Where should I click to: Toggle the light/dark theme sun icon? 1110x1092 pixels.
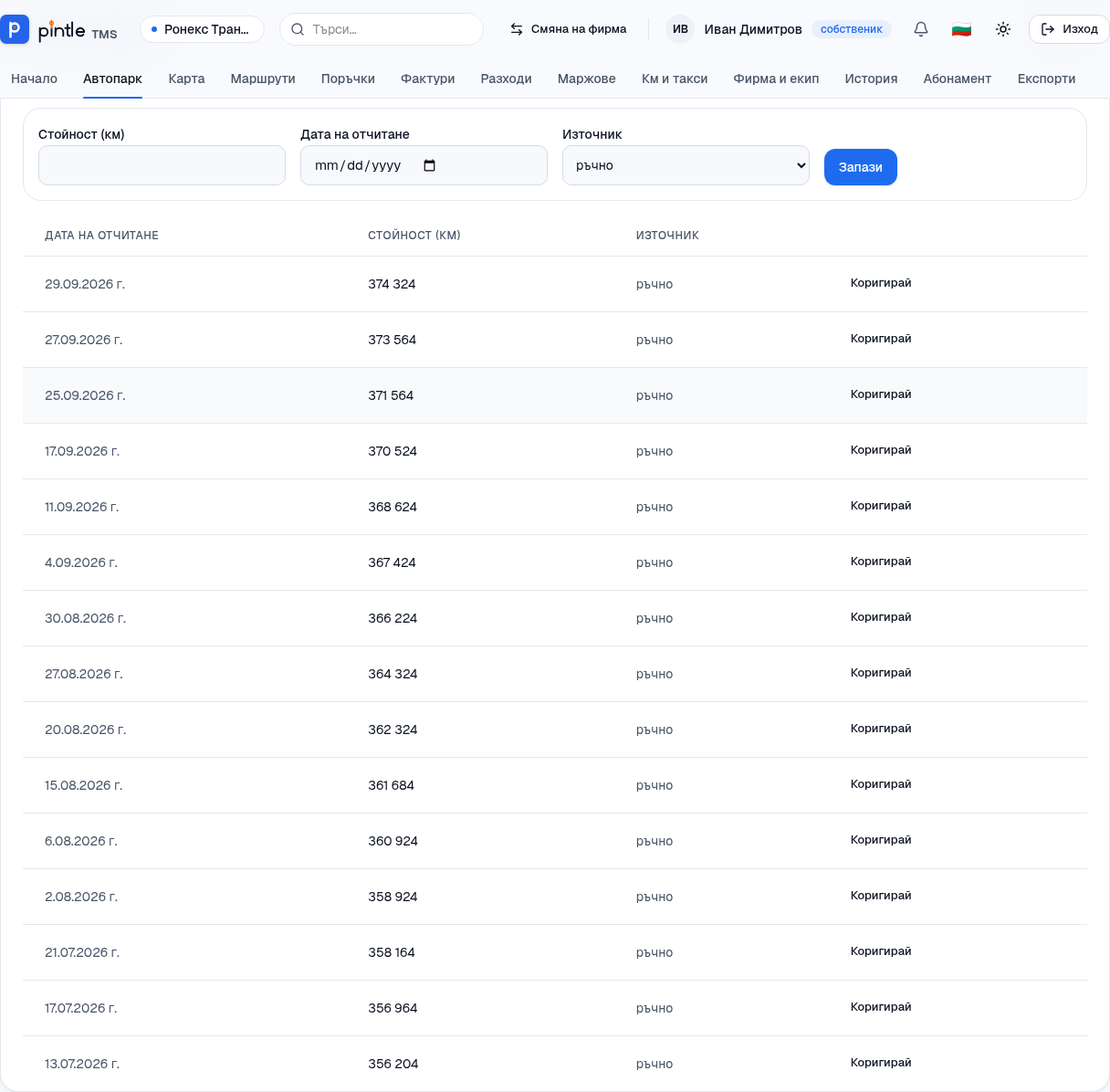[x=1003, y=29]
